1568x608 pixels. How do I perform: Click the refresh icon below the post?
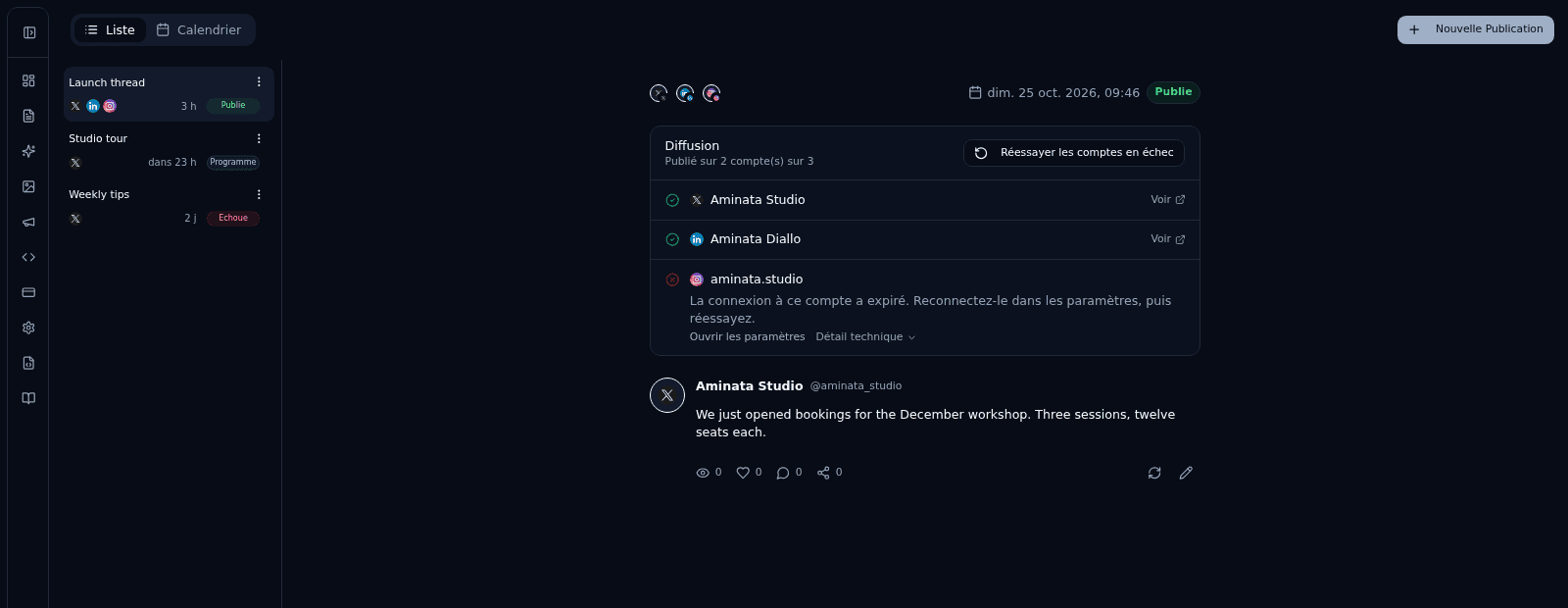click(1154, 473)
